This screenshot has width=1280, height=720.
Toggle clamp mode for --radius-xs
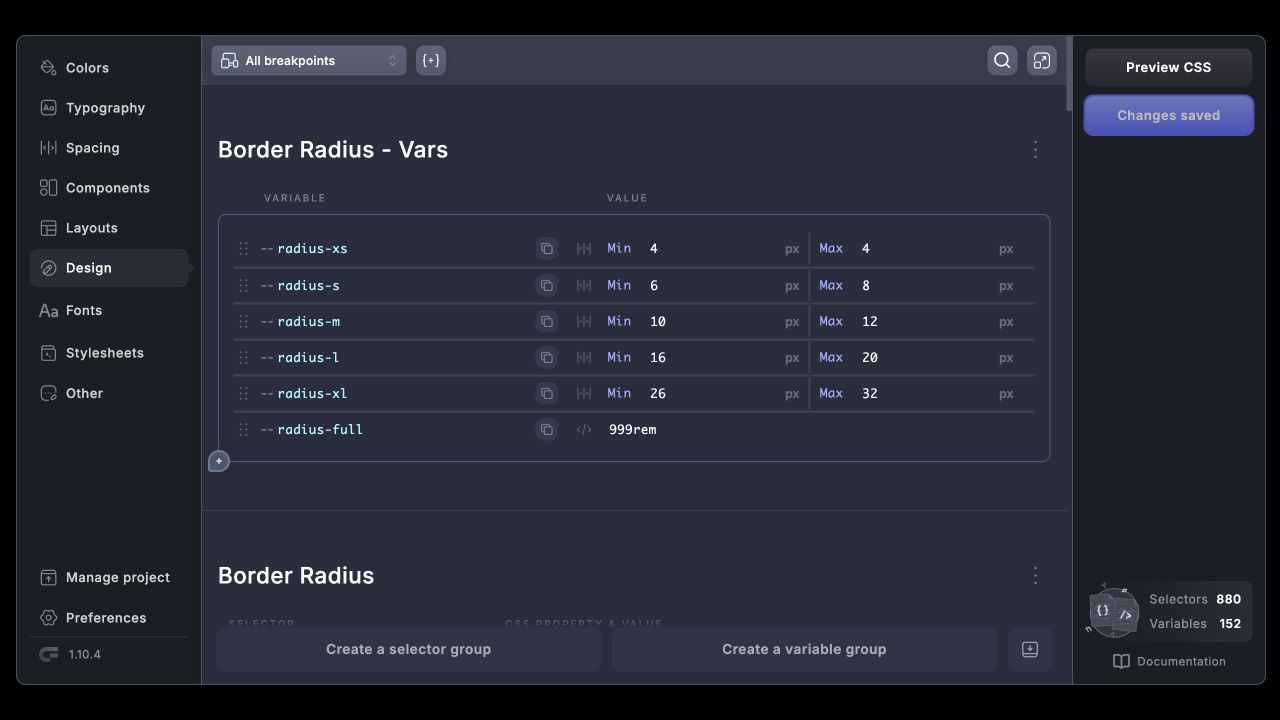(584, 249)
